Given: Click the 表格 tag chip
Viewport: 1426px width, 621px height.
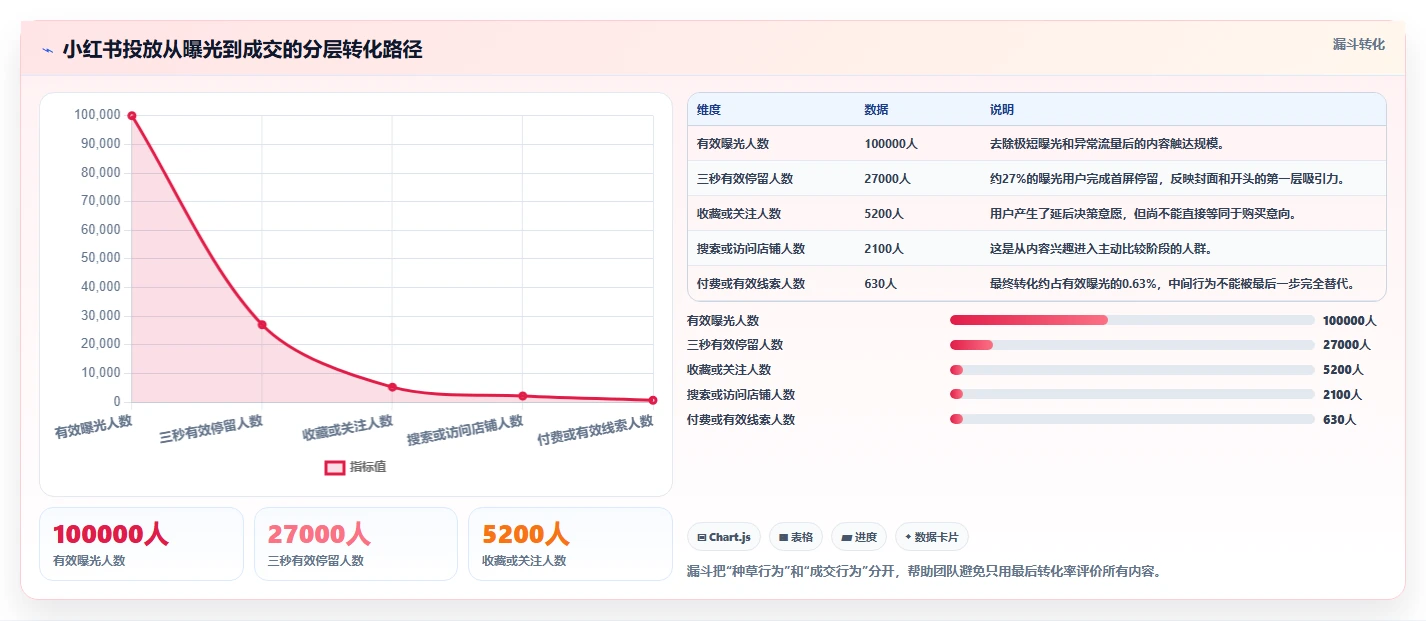Looking at the screenshot, I should pyautogui.click(x=796, y=537).
